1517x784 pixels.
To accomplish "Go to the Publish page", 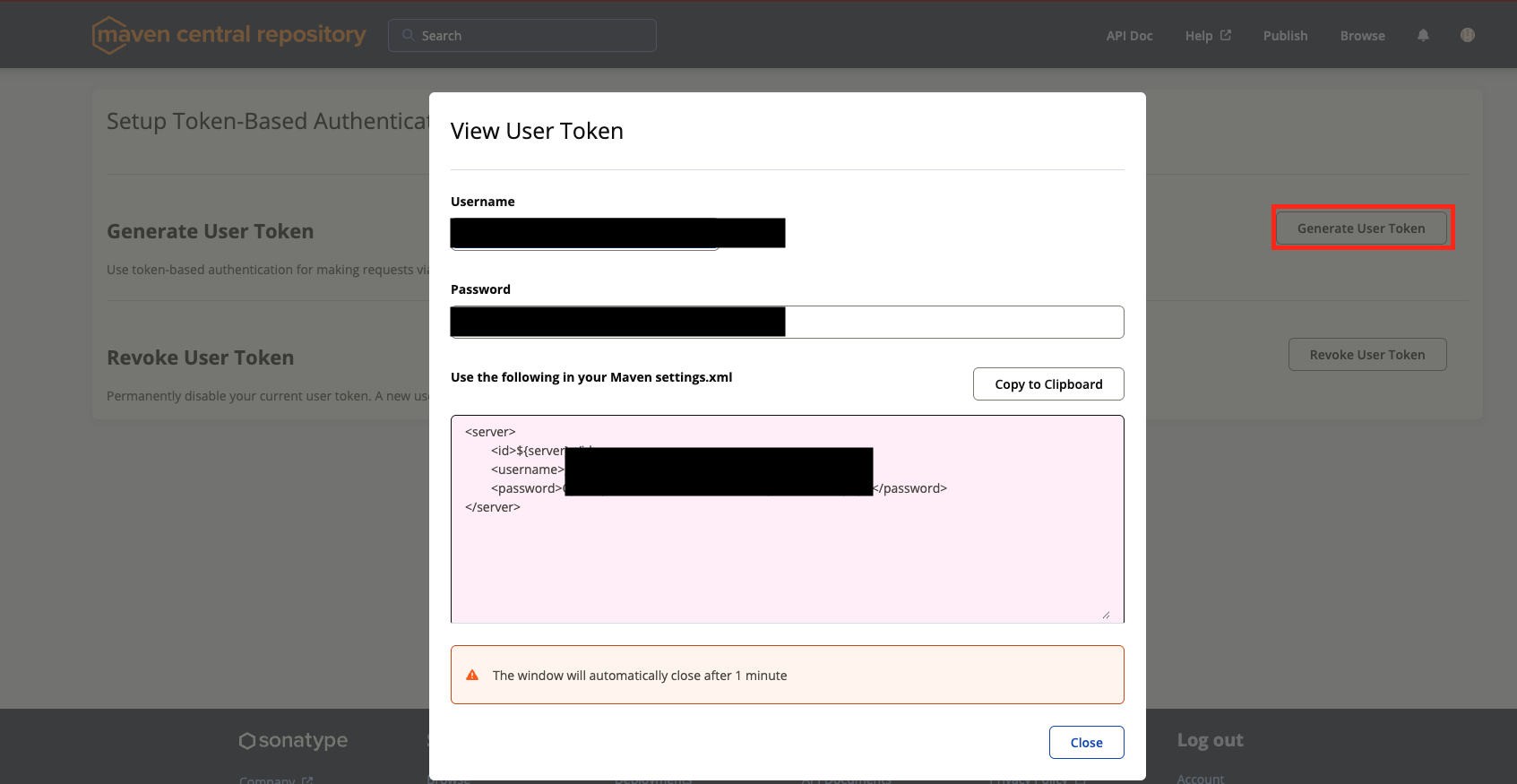I will pyautogui.click(x=1285, y=36).
